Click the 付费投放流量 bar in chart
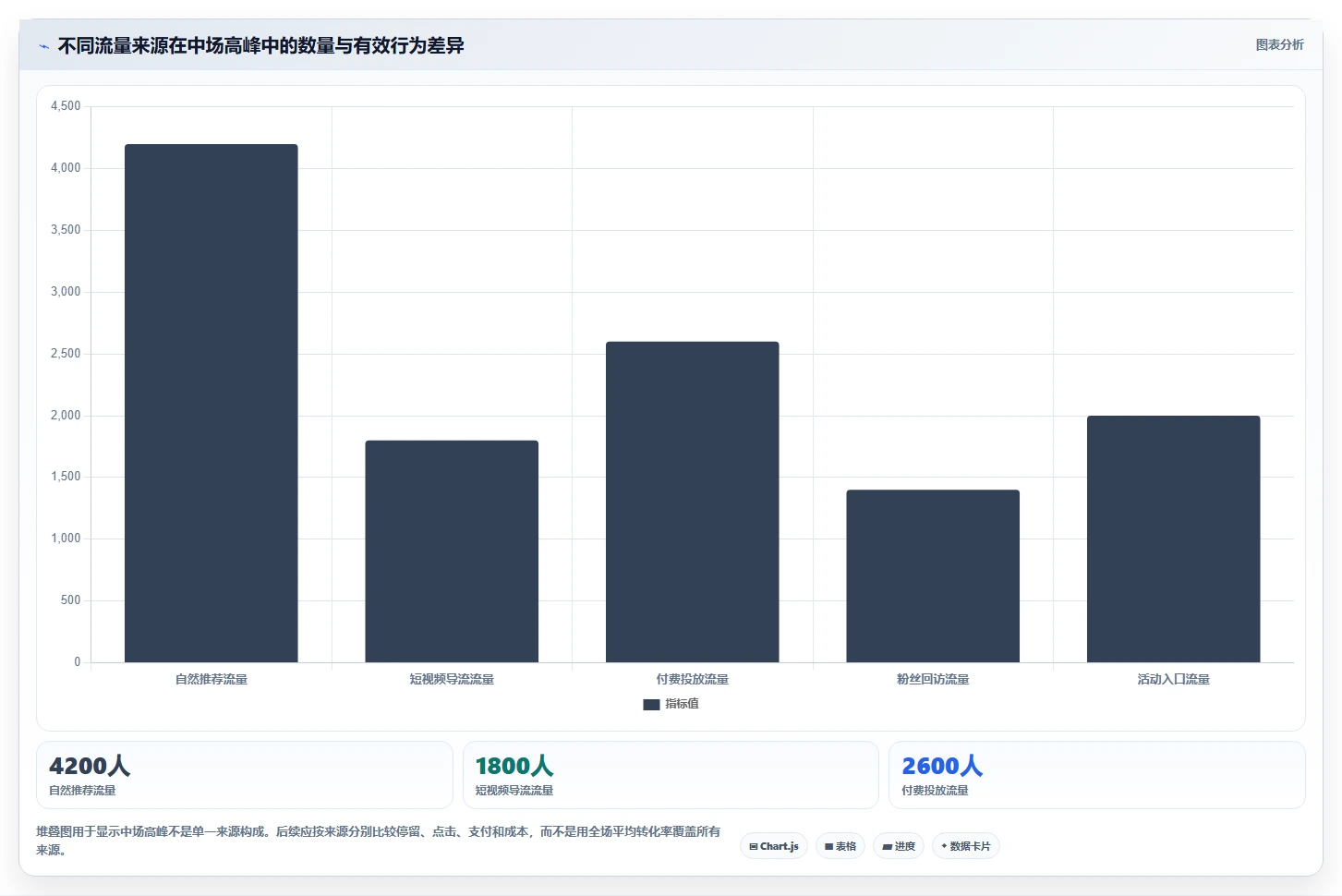Screen dimensions: 1342x896 click(693, 502)
